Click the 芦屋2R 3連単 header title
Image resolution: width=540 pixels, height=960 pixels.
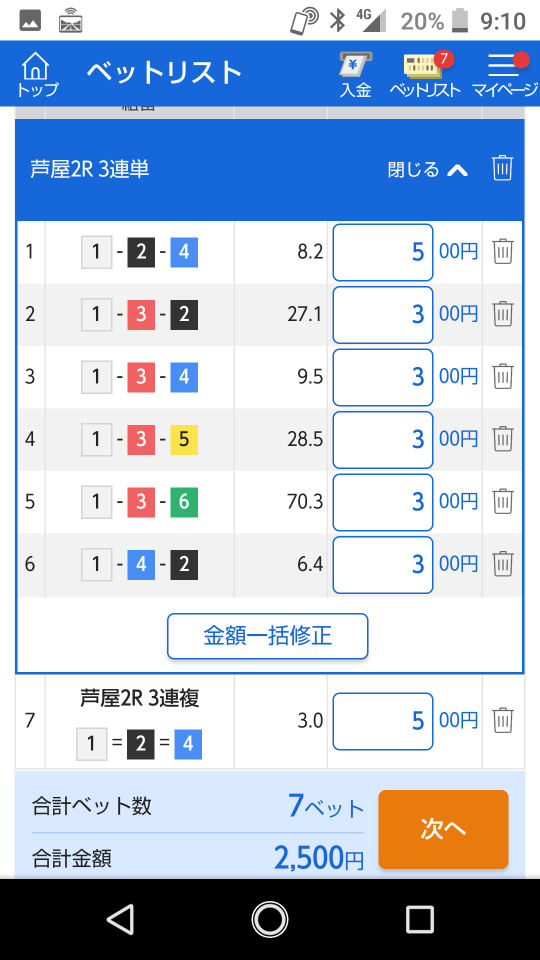coord(89,170)
